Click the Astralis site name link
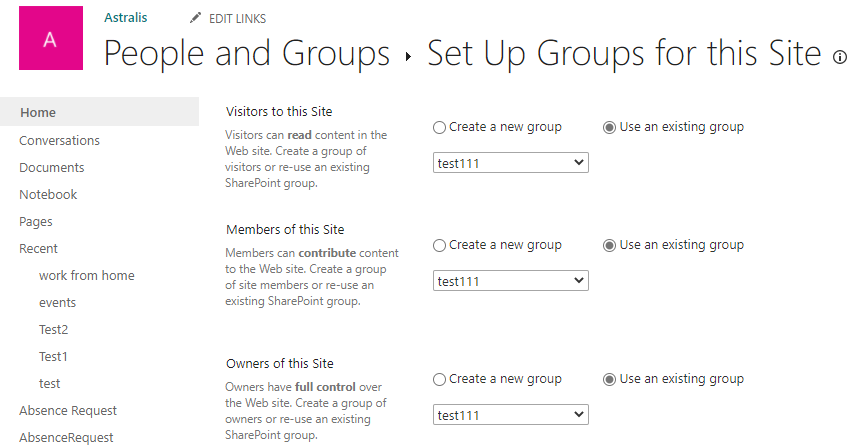Image resolution: width=867 pixels, height=447 pixels. pyautogui.click(x=126, y=18)
